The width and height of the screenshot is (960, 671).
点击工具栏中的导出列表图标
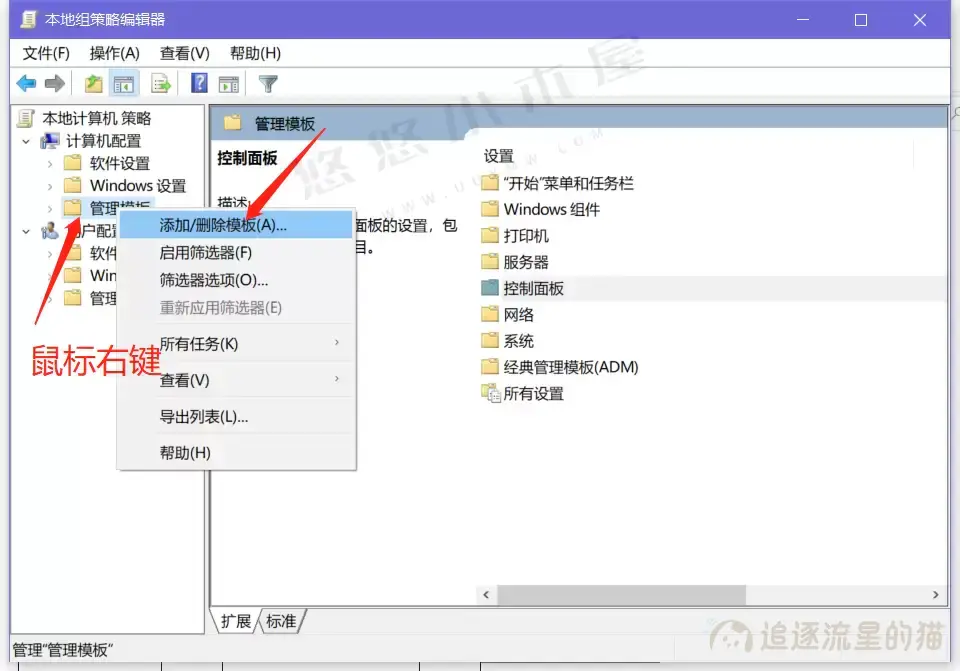pos(161,83)
